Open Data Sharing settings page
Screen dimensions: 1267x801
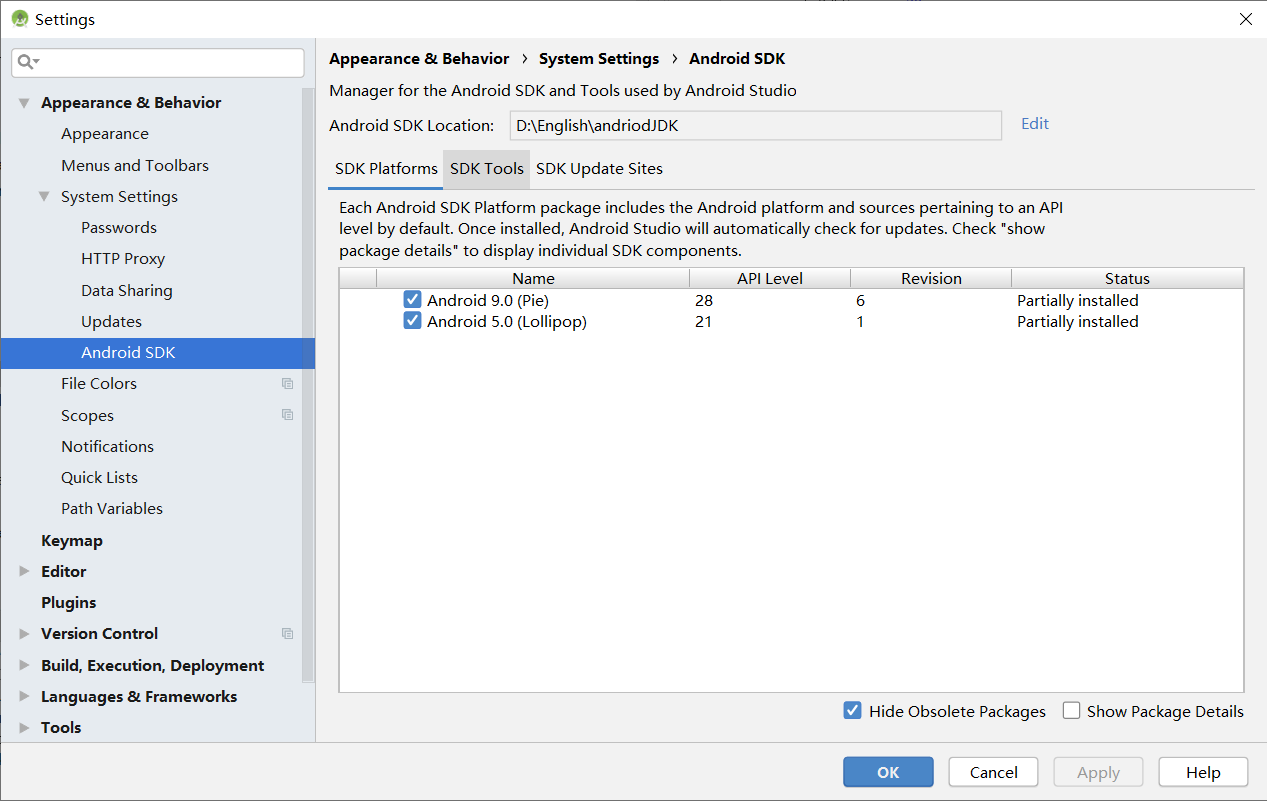tap(127, 291)
